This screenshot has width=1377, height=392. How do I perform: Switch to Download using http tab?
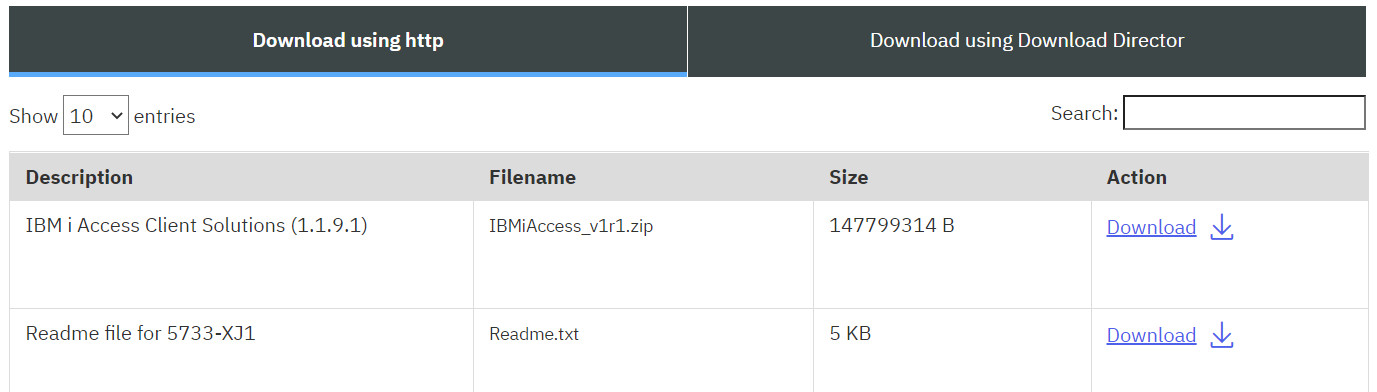(348, 41)
